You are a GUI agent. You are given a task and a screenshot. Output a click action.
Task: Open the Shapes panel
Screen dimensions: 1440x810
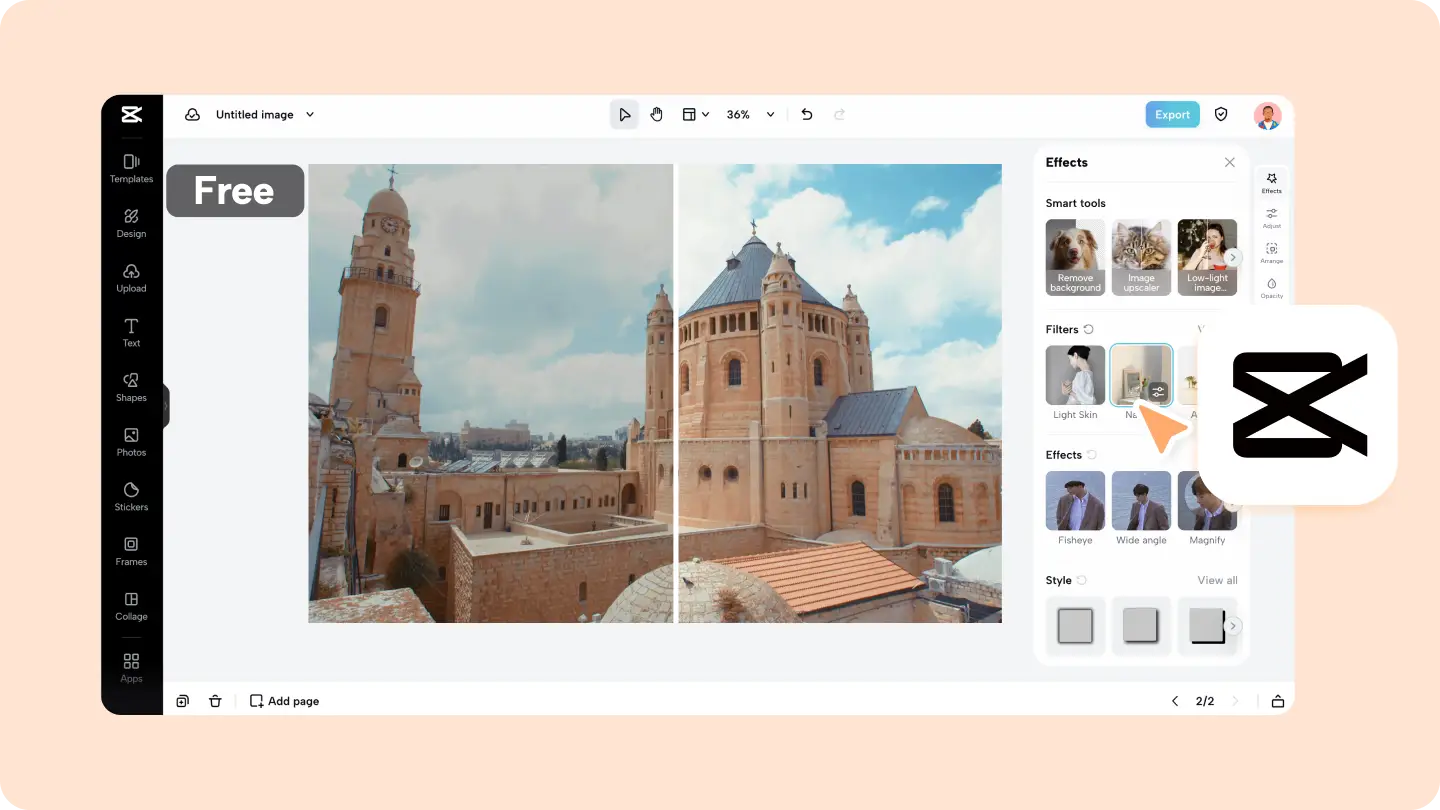pyautogui.click(x=131, y=387)
